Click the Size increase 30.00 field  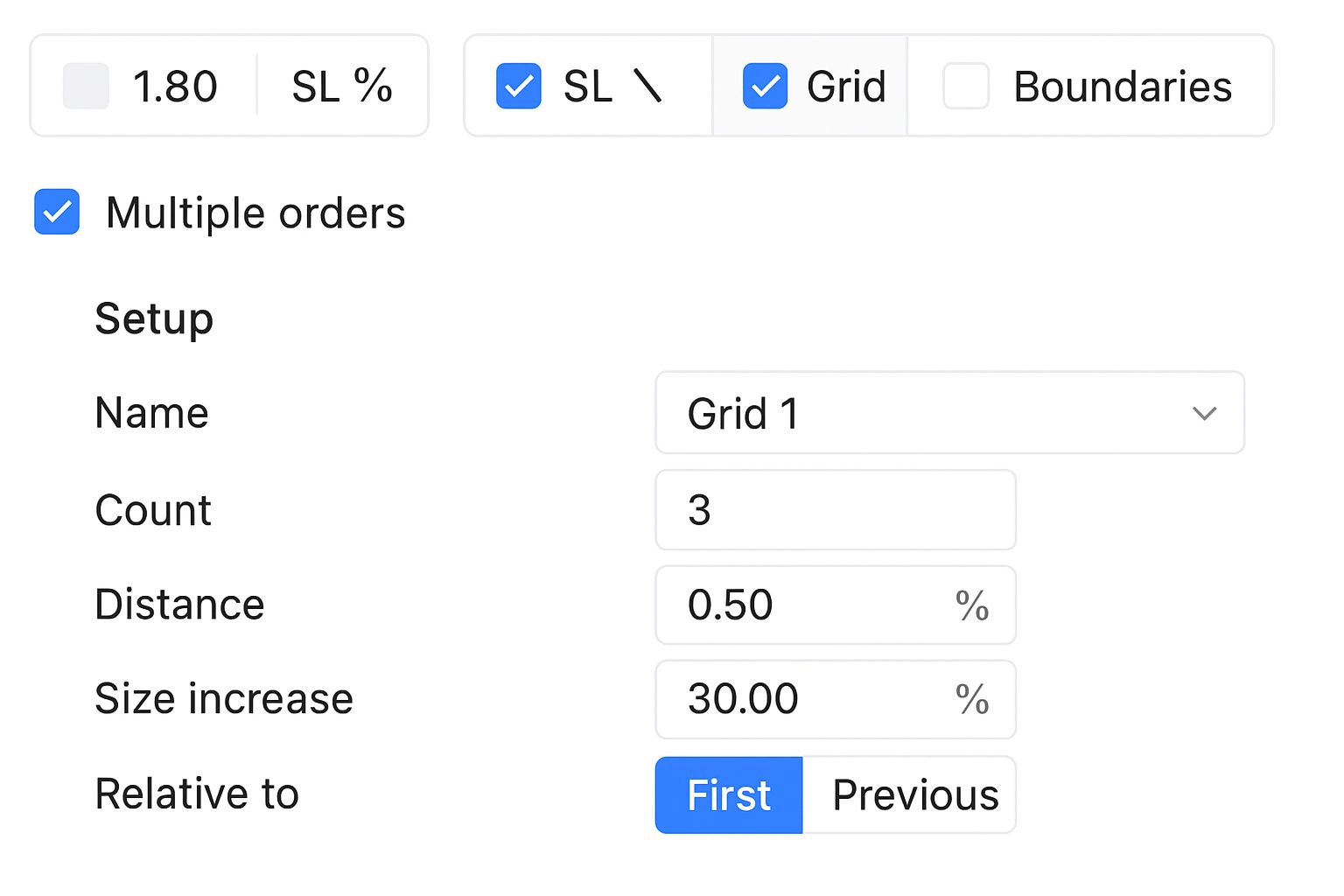tap(836, 699)
